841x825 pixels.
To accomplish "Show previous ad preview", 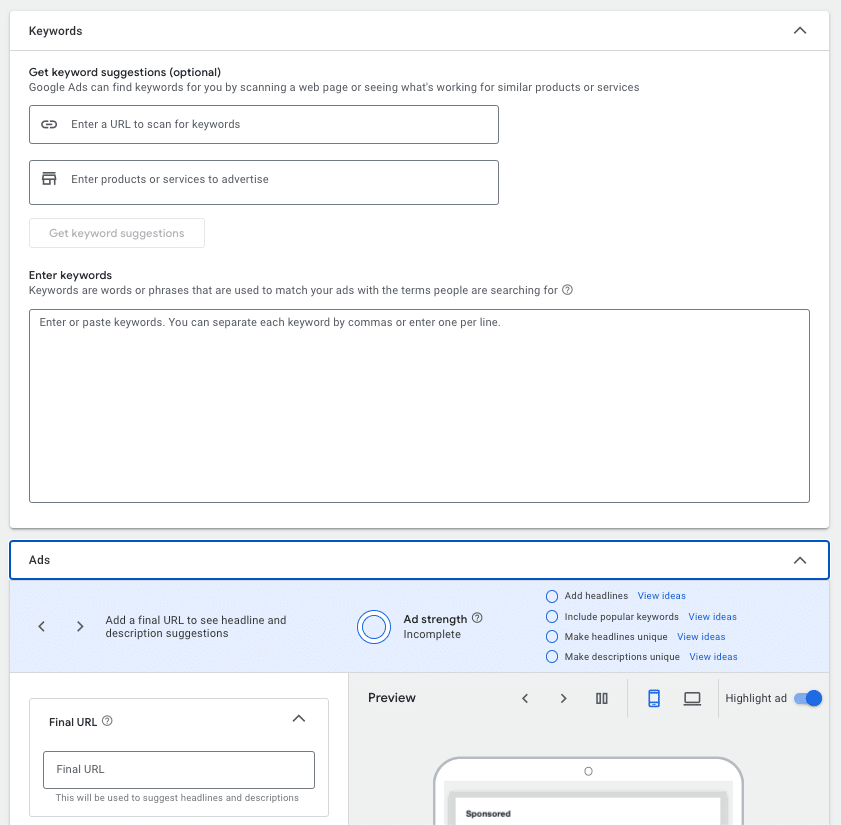I will (525, 698).
